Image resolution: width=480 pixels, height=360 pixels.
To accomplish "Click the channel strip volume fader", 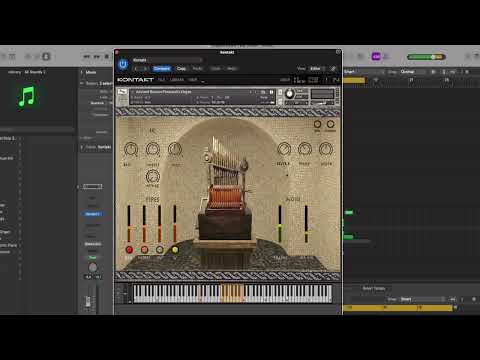I will [x=88, y=301].
